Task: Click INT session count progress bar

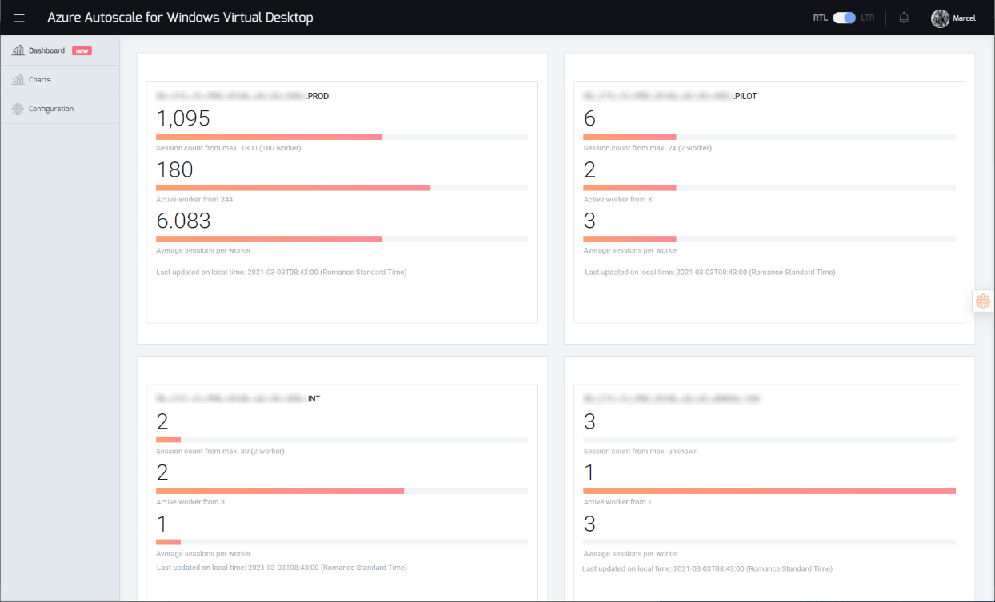Action: 342,440
